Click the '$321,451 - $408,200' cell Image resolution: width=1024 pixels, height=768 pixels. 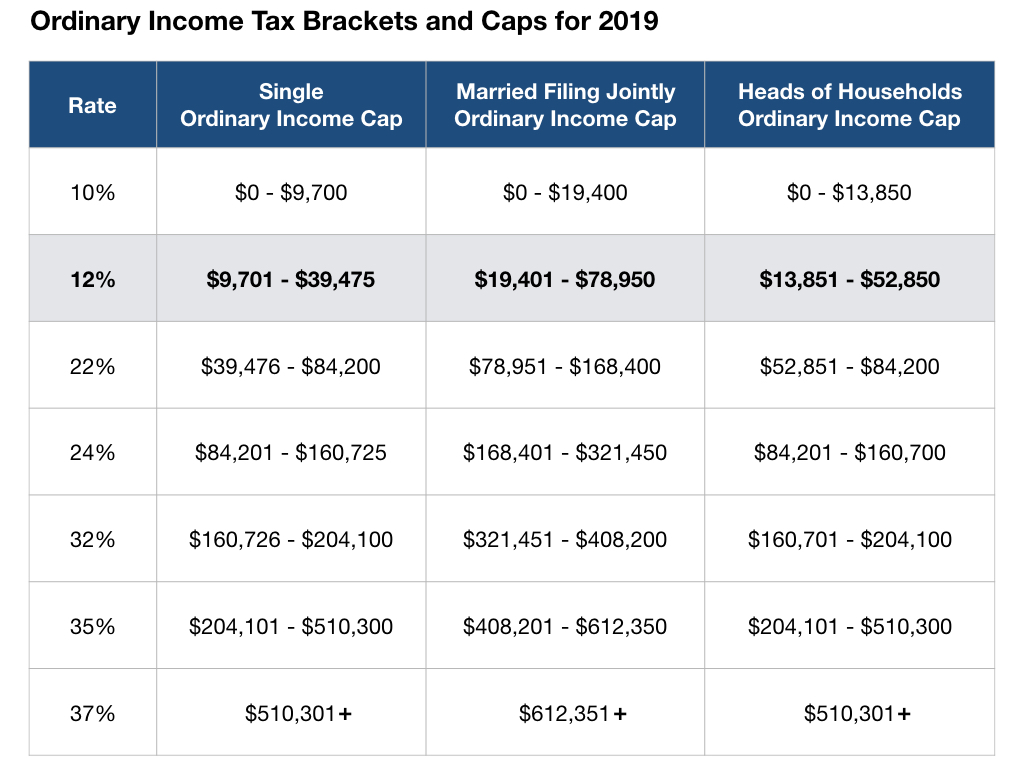[x=565, y=540]
